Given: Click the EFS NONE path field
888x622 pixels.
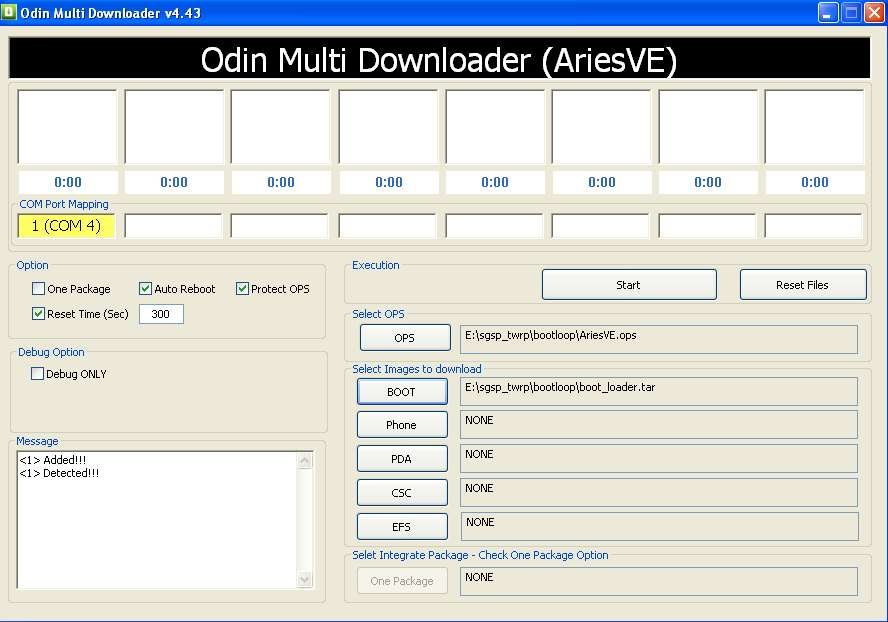Looking at the screenshot, I should [659, 526].
